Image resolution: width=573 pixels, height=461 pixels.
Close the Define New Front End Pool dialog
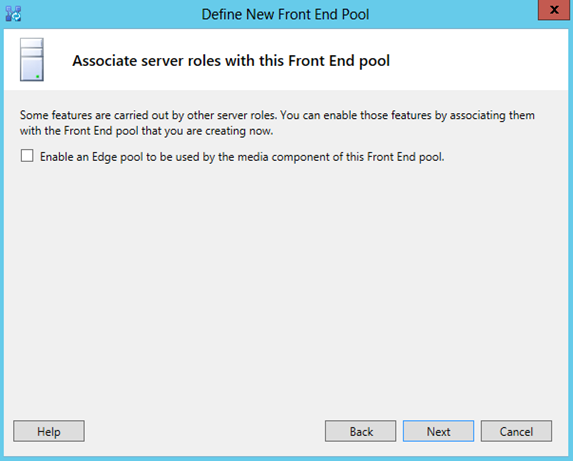554,10
